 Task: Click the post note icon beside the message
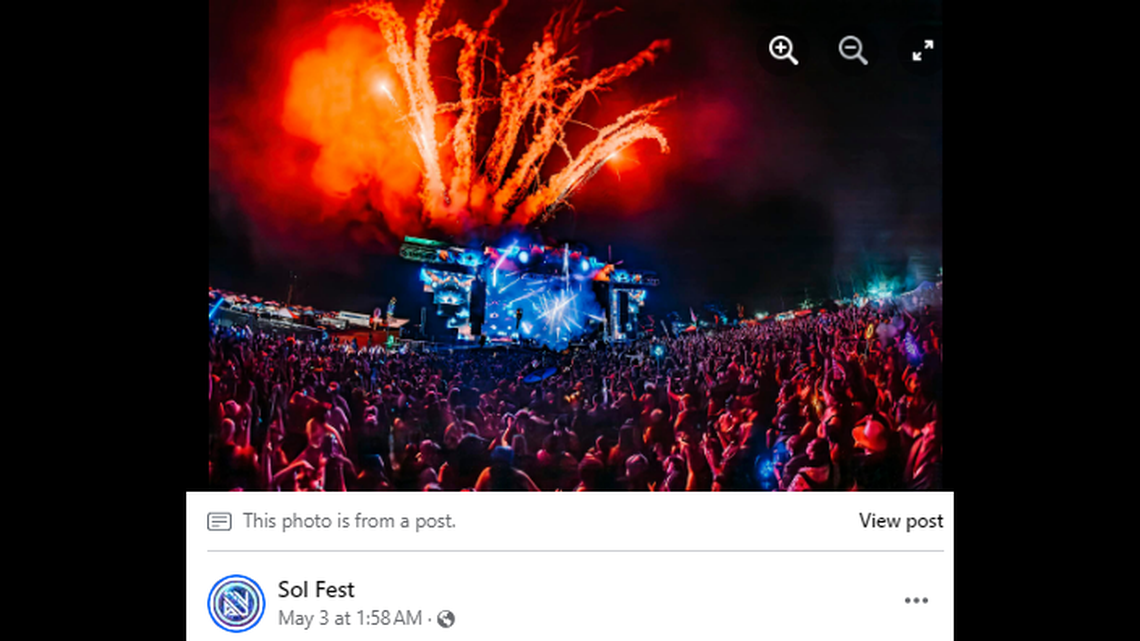(x=221, y=520)
